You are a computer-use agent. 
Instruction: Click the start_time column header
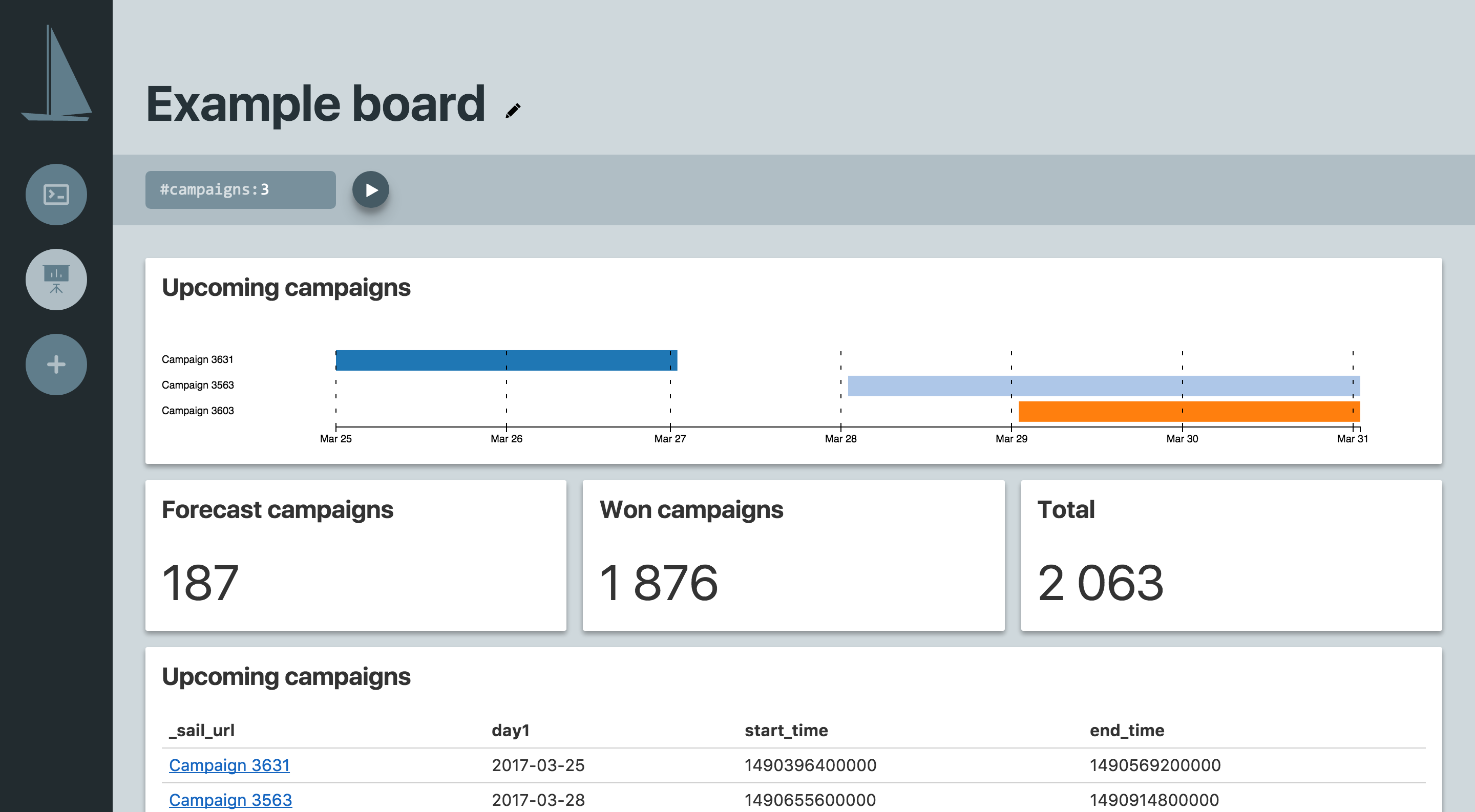tap(786, 730)
